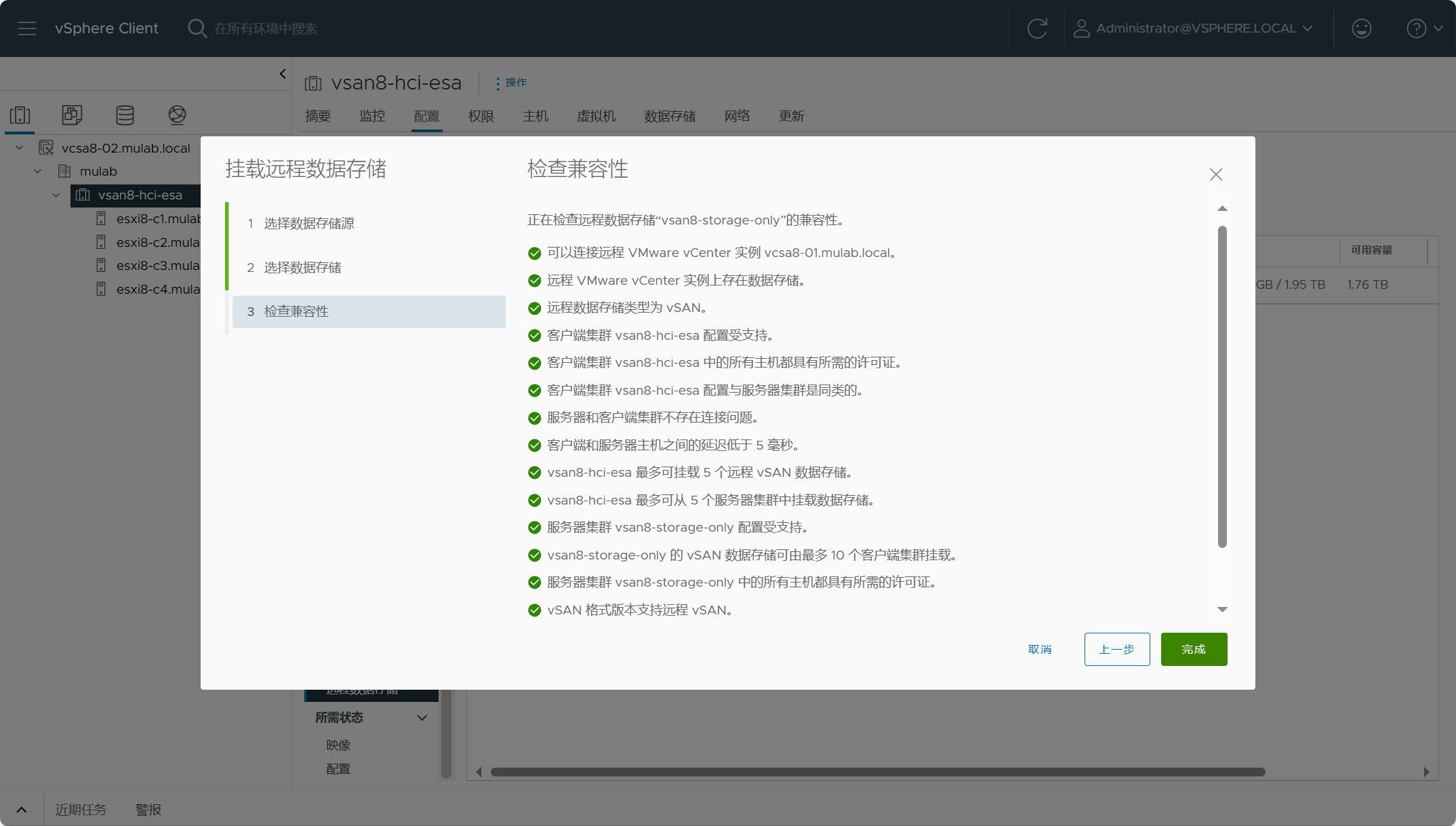The height and width of the screenshot is (826, 1456).
Task: Open the 近期任务 tab
Action: 81,810
